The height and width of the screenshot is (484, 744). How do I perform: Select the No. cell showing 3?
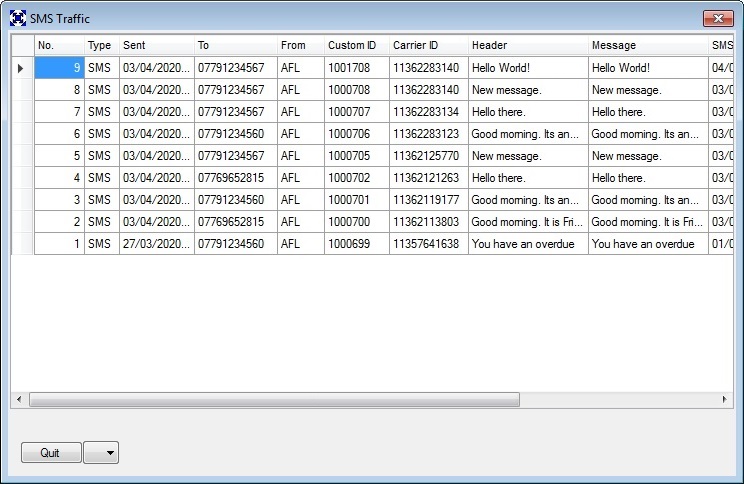tap(59, 200)
